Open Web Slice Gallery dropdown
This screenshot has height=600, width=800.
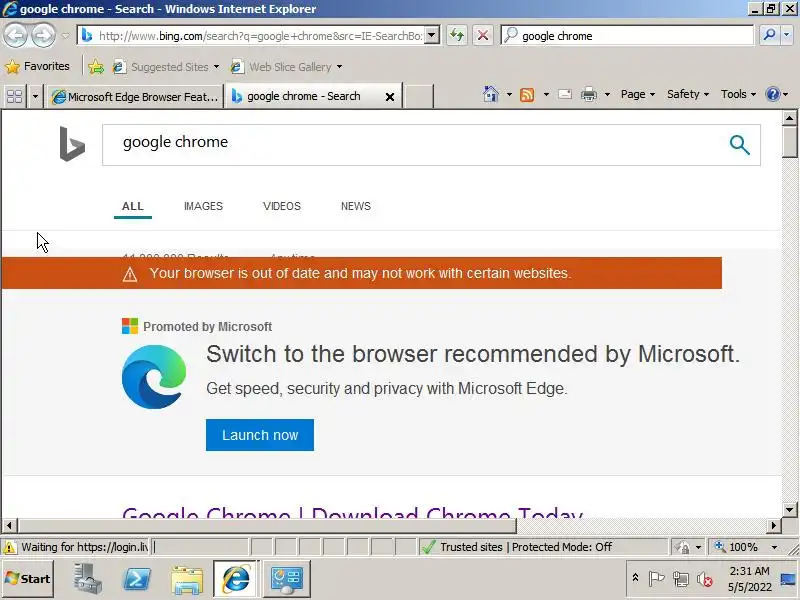pyautogui.click(x=286, y=67)
